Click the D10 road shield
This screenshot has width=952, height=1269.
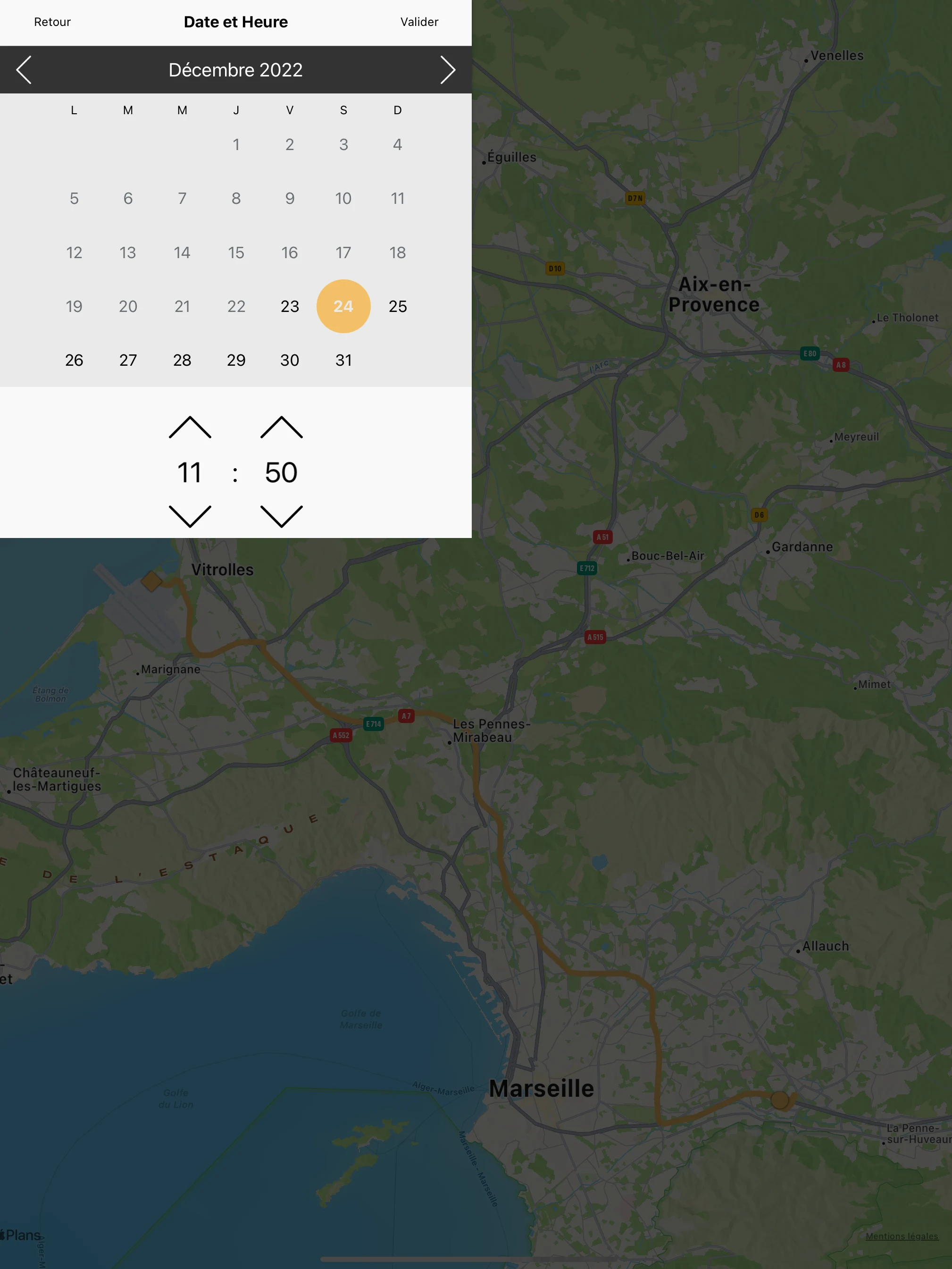coord(555,269)
